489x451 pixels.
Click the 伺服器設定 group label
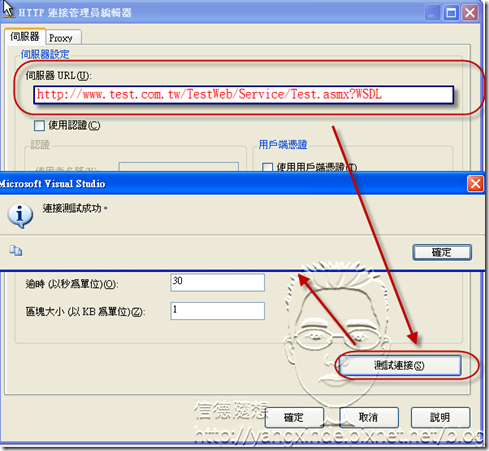pyautogui.click(x=45, y=54)
